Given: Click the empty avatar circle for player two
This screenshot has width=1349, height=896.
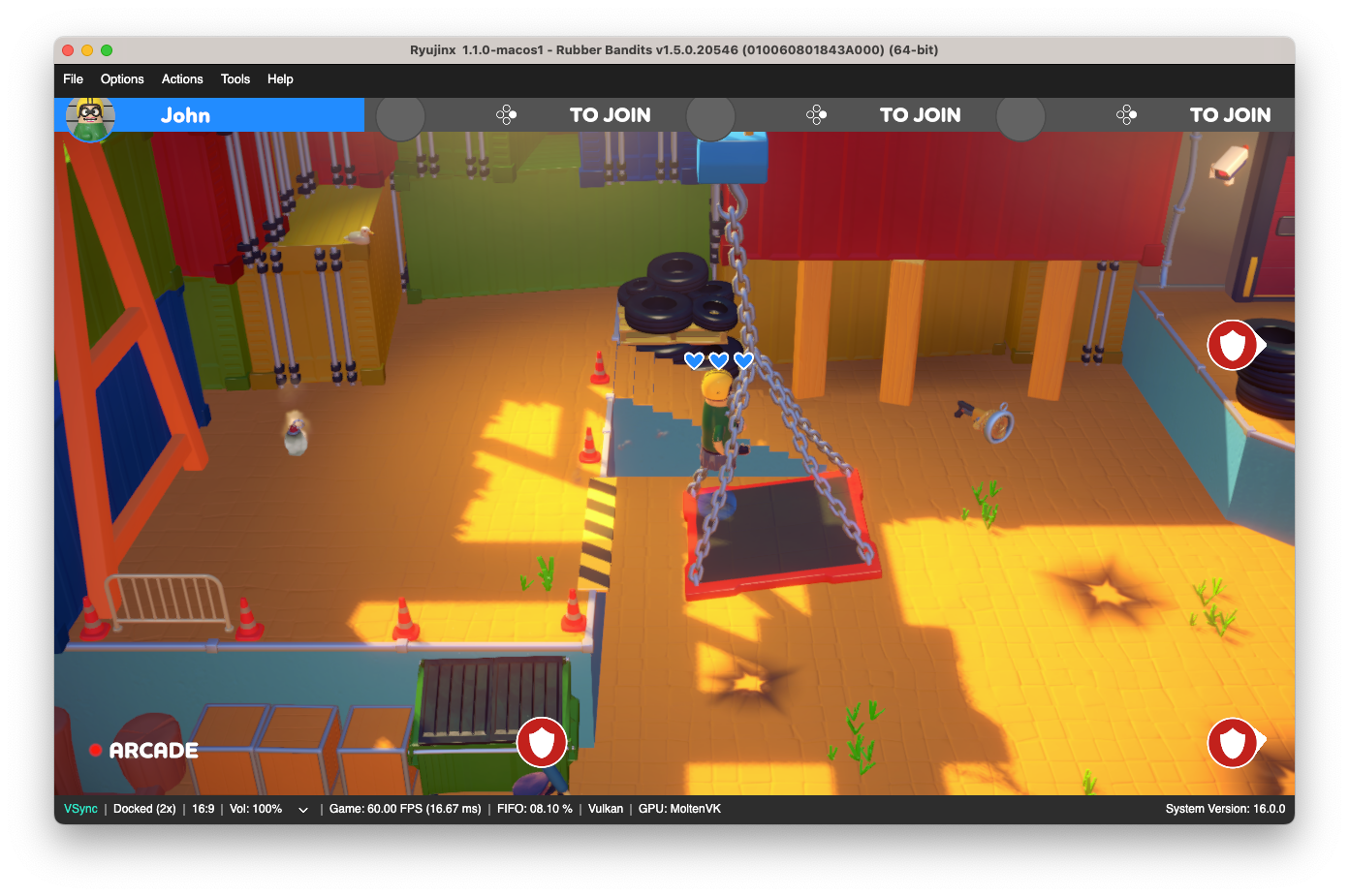Looking at the screenshot, I should [x=400, y=117].
